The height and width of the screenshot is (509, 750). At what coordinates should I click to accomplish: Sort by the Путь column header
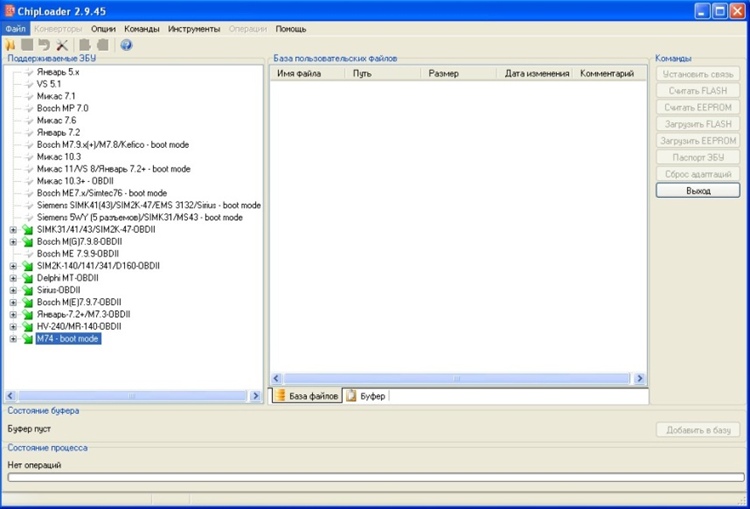pos(383,74)
